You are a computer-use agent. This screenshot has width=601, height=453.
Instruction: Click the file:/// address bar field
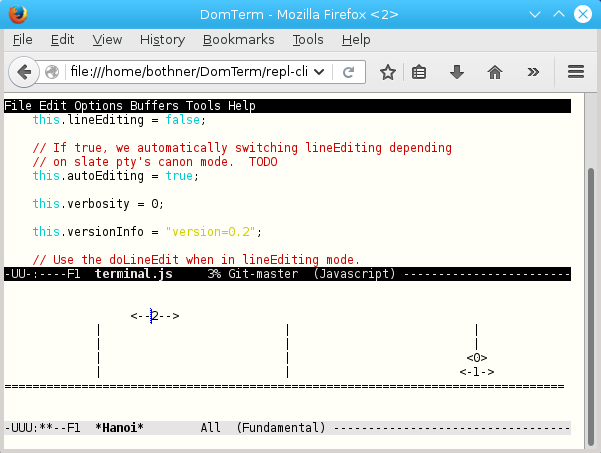[x=190, y=72]
